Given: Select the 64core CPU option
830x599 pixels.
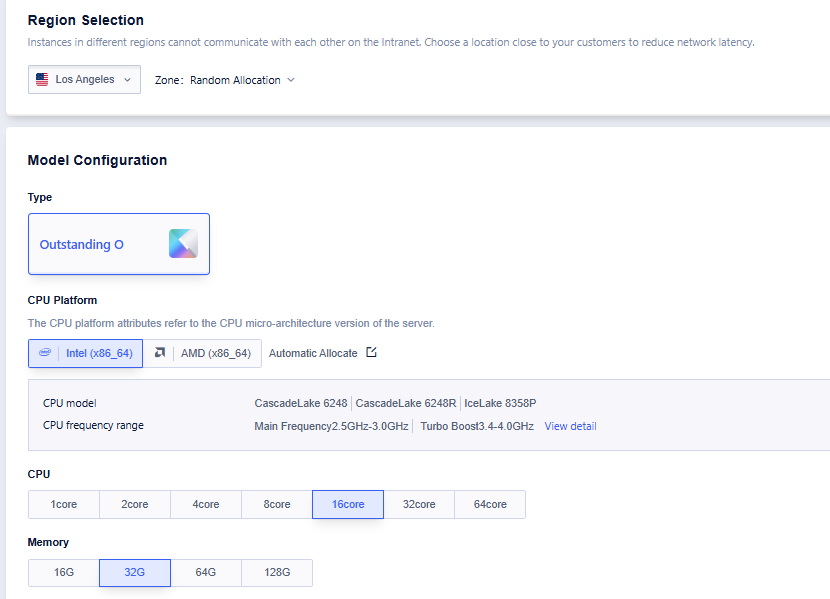Looking at the screenshot, I should click(490, 504).
